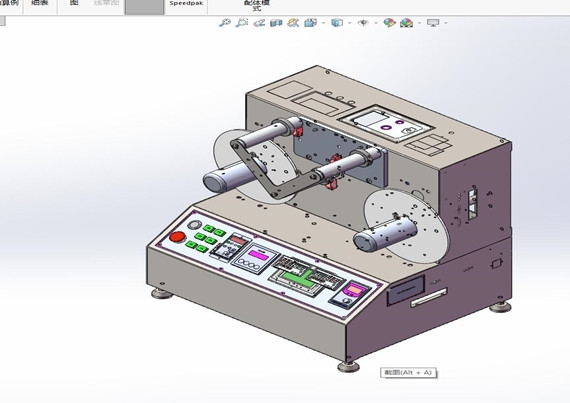Click the View Orientation icon
The height and width of the screenshot is (403, 570).
click(x=310, y=23)
